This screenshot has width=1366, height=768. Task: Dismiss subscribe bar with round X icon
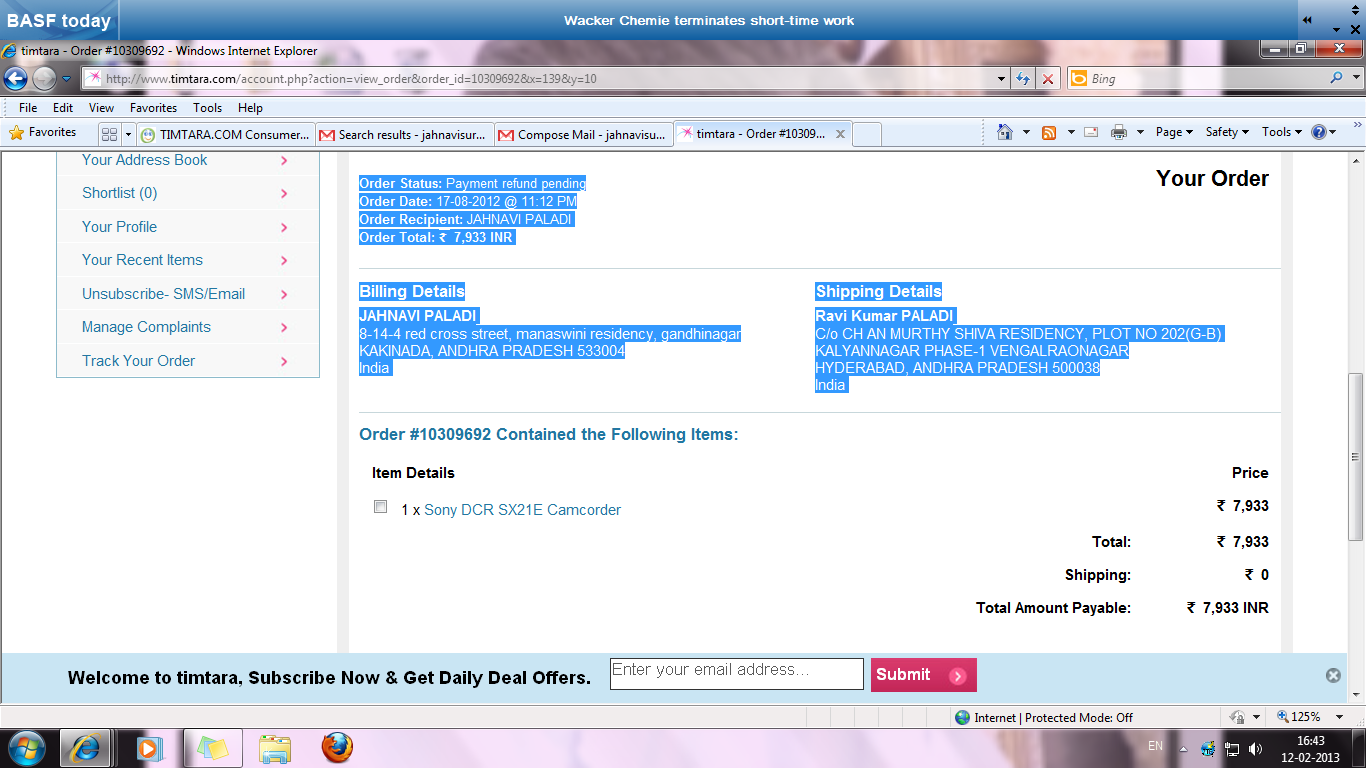(x=1333, y=675)
